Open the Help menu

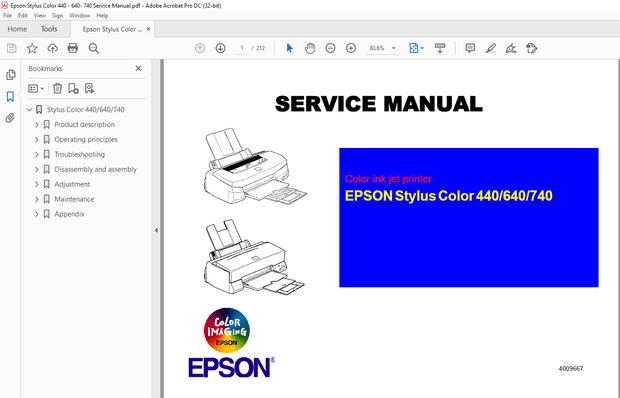coord(102,15)
